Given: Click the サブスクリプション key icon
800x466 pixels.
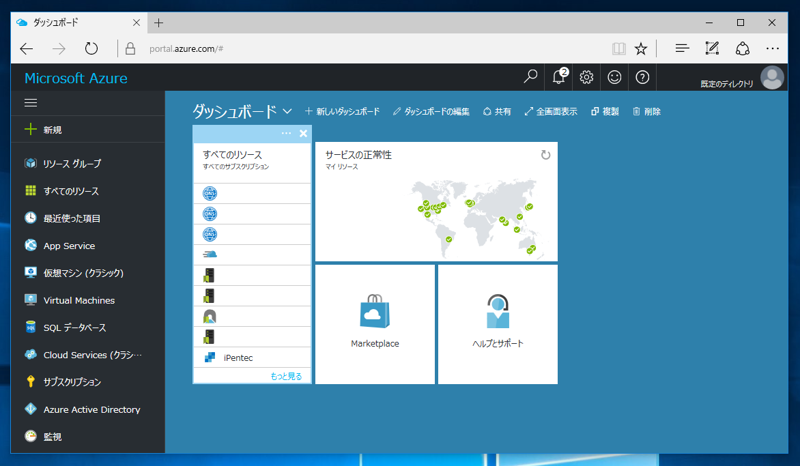Looking at the screenshot, I should [x=31, y=382].
